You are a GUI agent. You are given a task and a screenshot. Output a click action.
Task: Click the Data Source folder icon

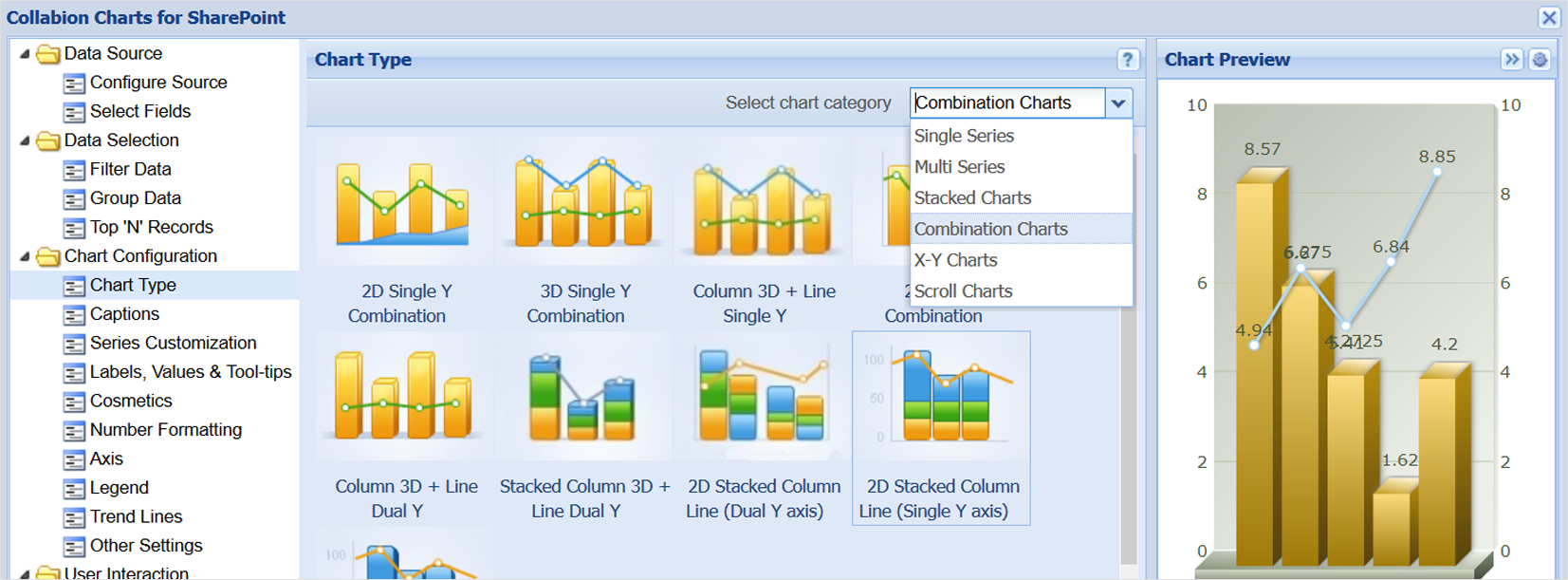[48, 54]
